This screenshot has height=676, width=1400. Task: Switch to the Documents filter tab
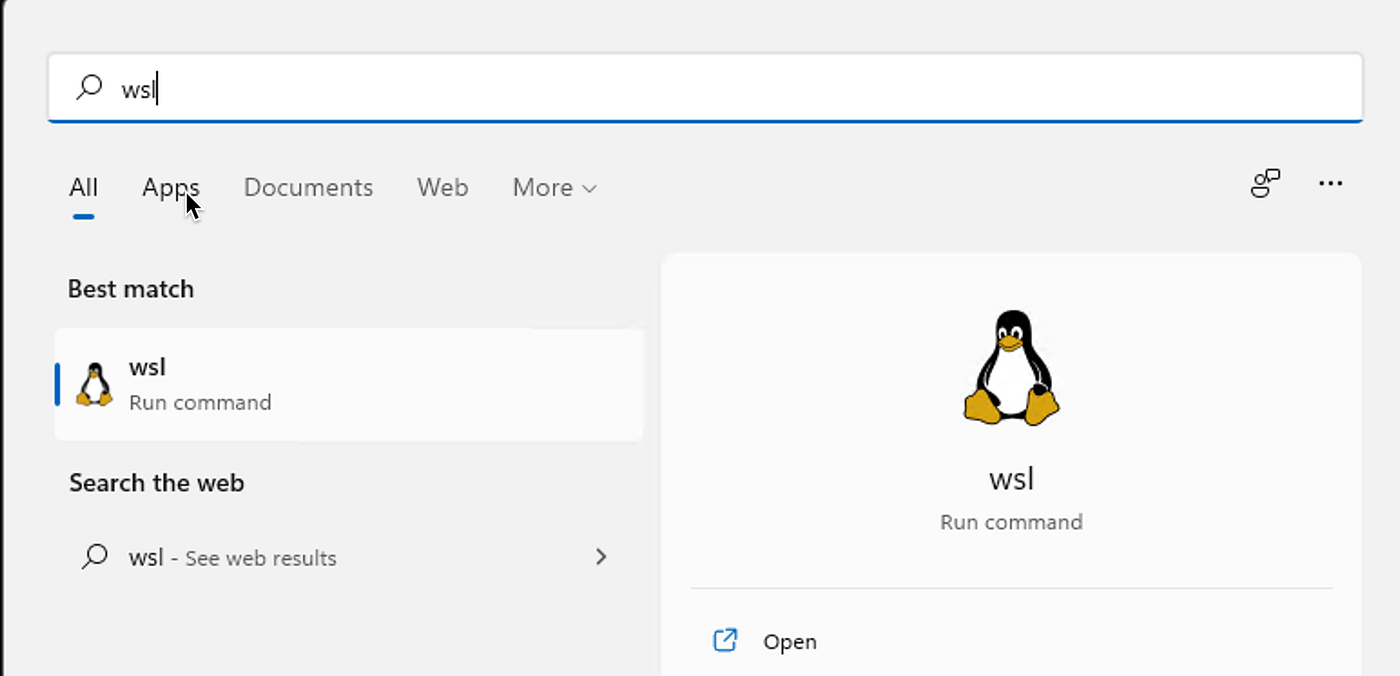point(308,187)
